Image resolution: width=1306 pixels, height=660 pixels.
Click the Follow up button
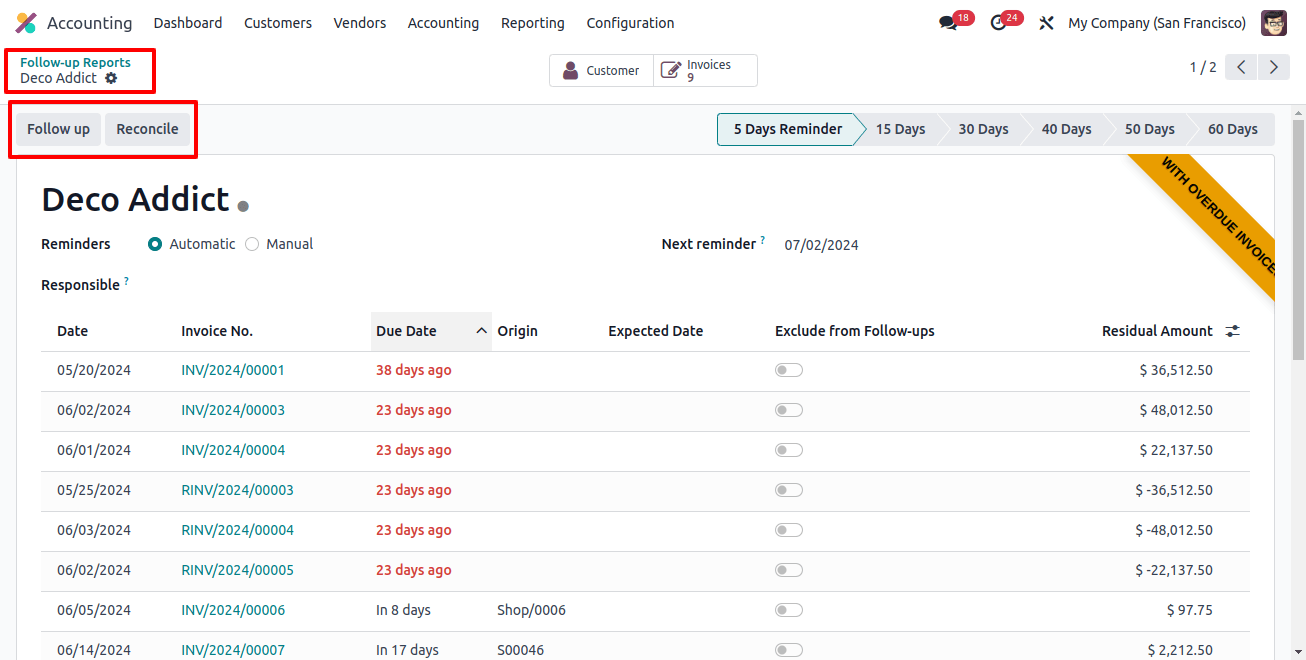tap(58, 129)
